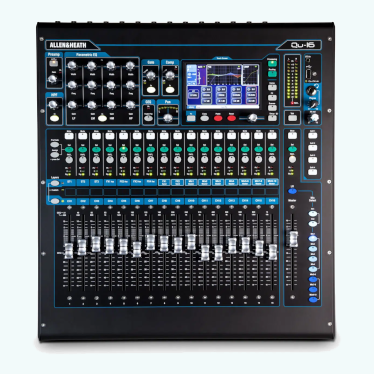Select channel 5 with its green Sel key
Viewport: 374px width, 374px height.
123,150
